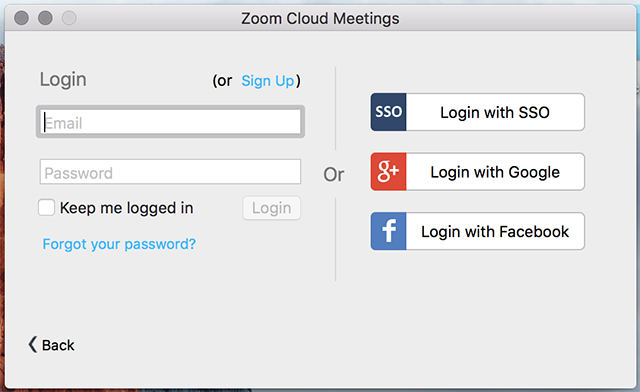The height and width of the screenshot is (392, 640).
Task: Choose Login with Facebook
Action: pyautogui.click(x=478, y=231)
